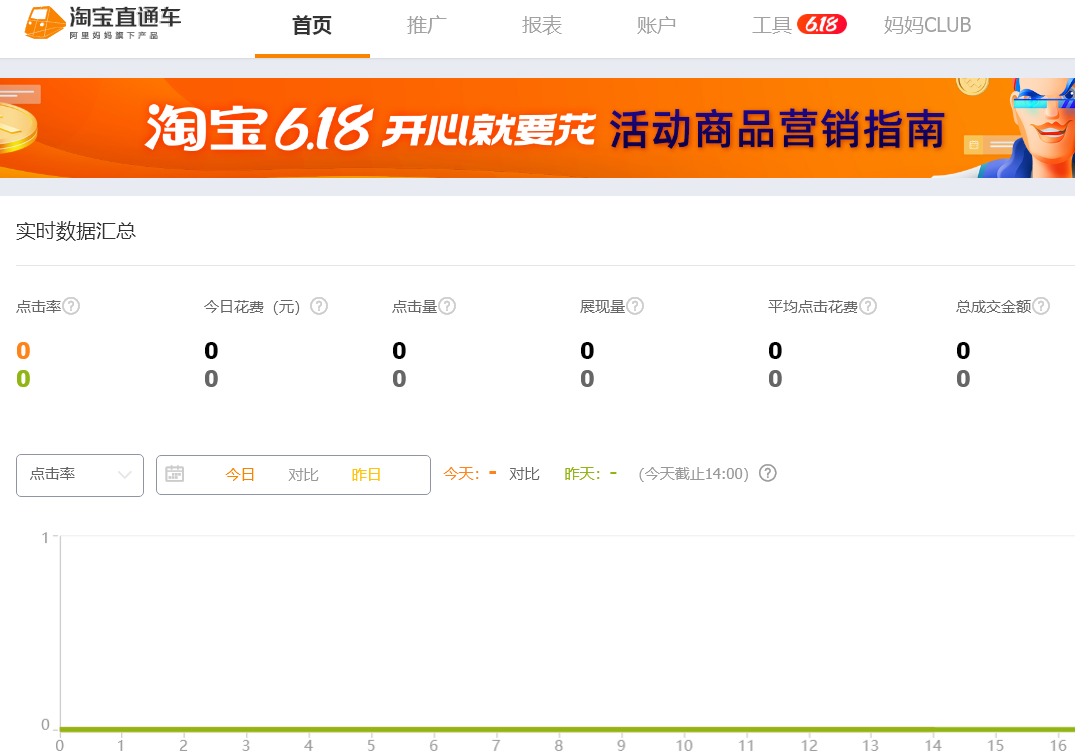The image size is (1075, 753).
Task: Open the 报表 tab
Action: click(x=542, y=25)
